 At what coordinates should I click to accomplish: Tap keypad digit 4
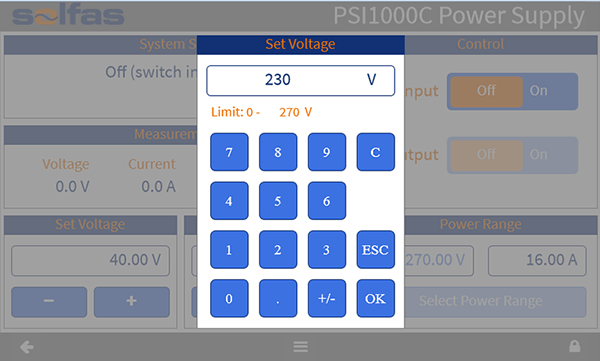coord(229,201)
